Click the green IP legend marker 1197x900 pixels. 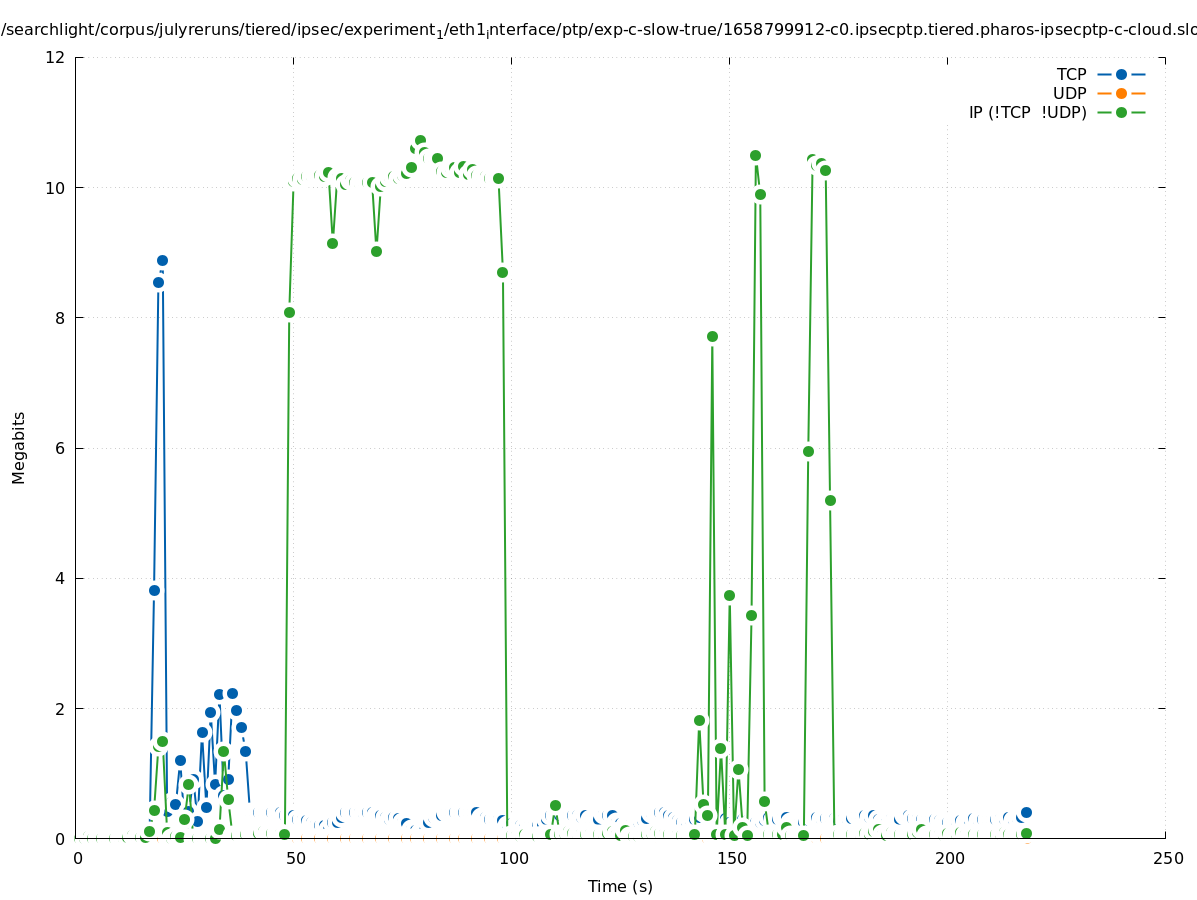[1121, 112]
